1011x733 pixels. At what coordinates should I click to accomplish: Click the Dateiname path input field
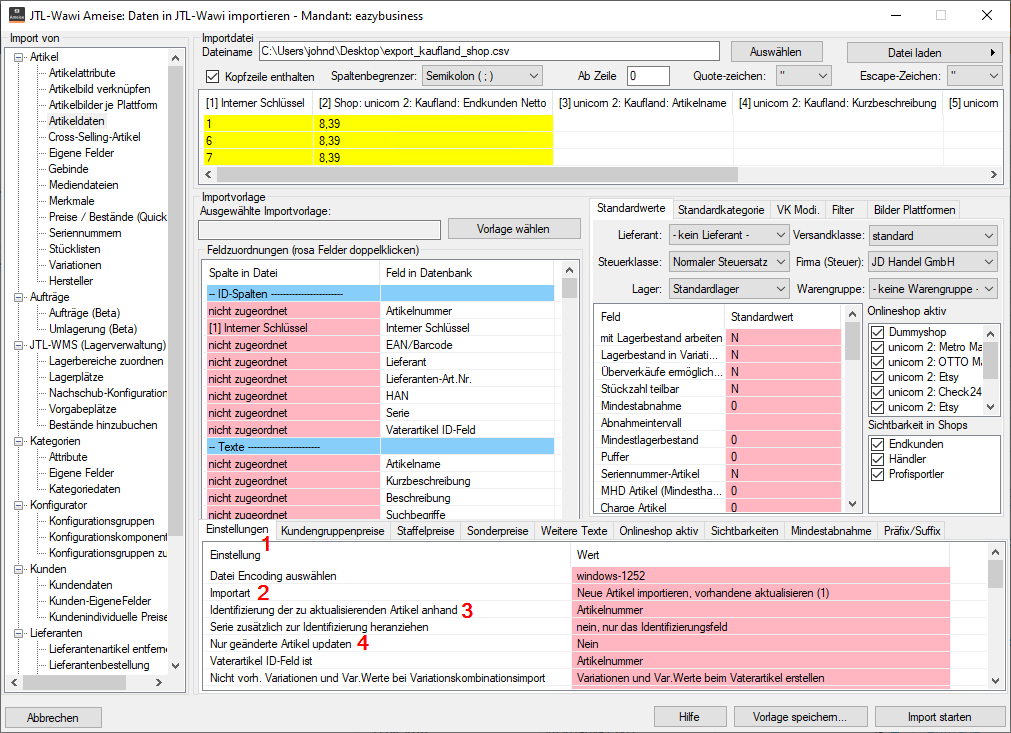coord(489,51)
